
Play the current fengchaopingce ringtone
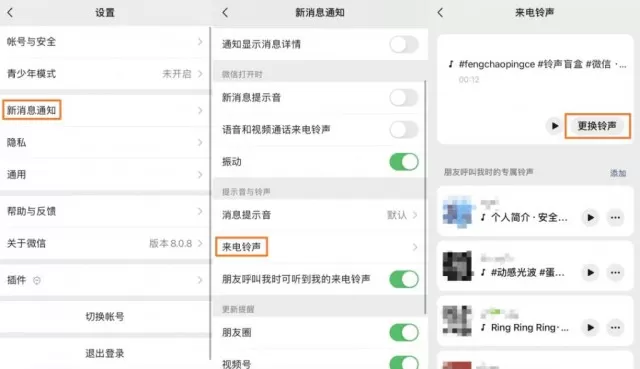coord(554,126)
